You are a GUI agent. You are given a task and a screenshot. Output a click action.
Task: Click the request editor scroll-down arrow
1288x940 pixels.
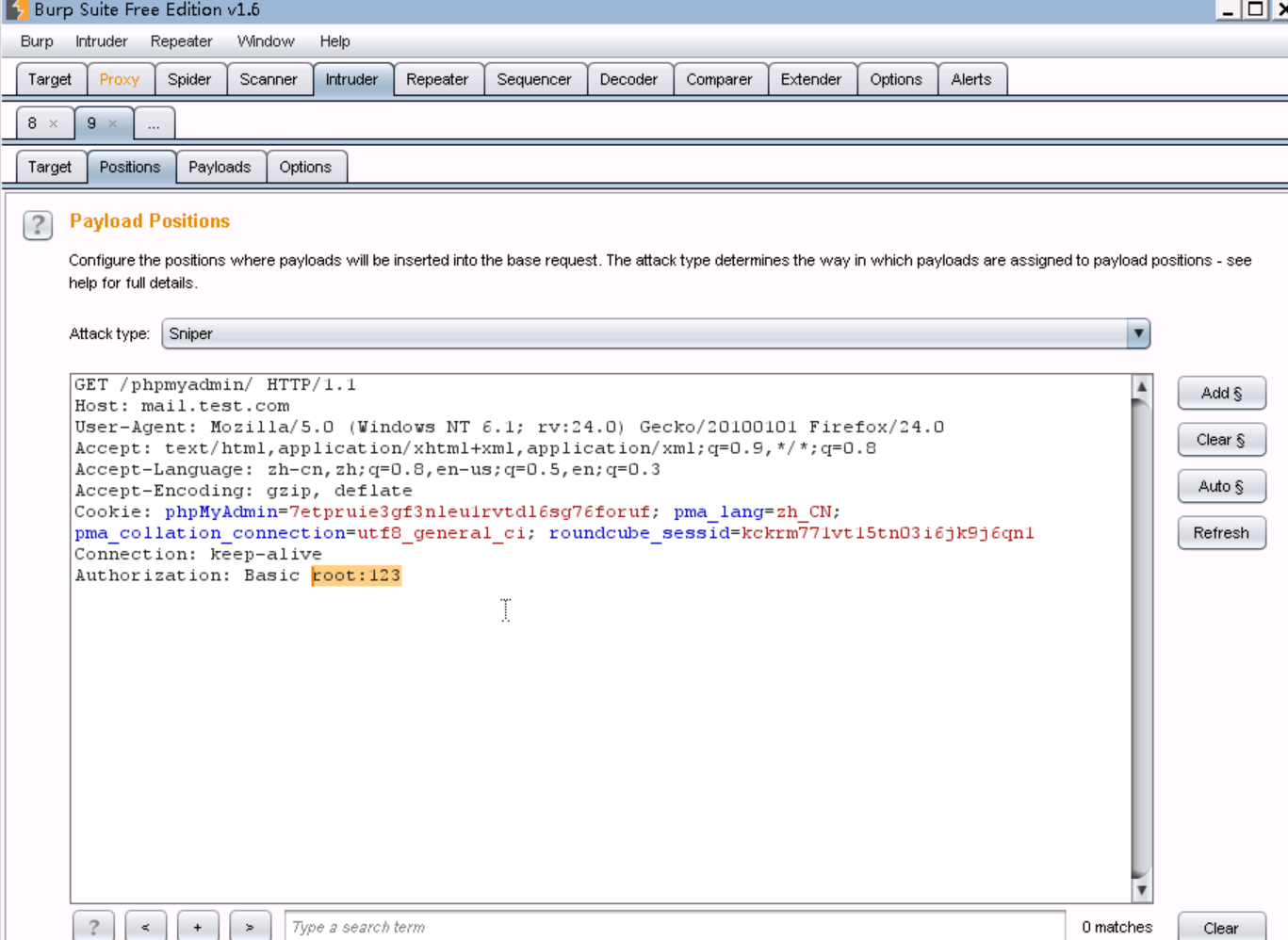click(1142, 890)
